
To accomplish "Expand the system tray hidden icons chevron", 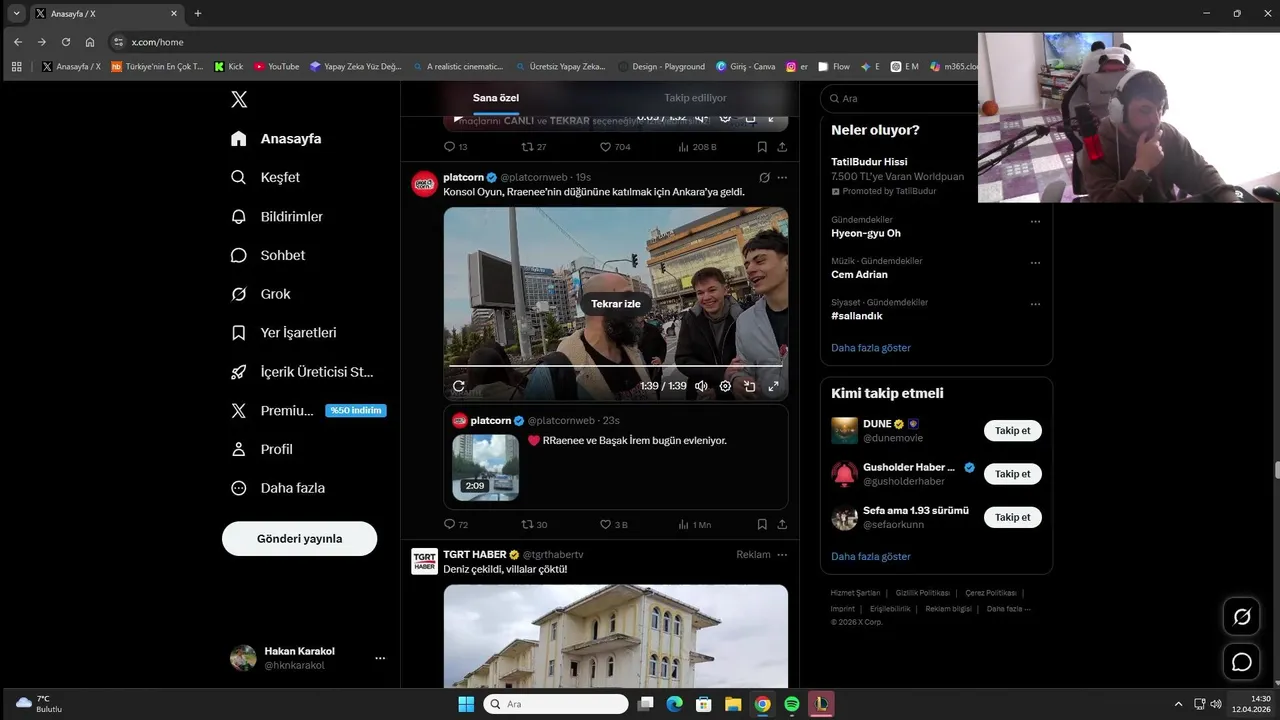I will 1178,704.
